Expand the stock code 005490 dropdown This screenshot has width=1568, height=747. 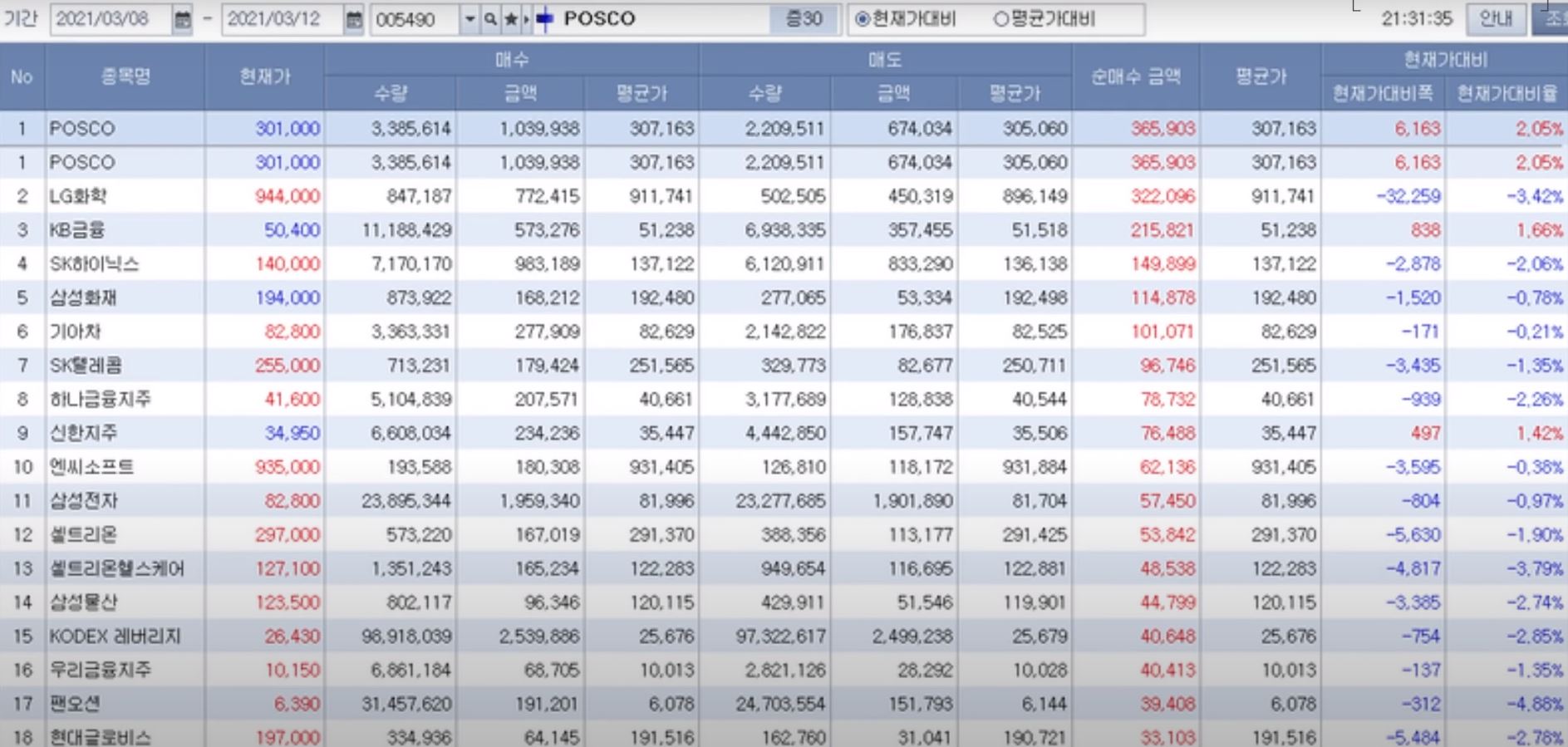[x=469, y=19]
